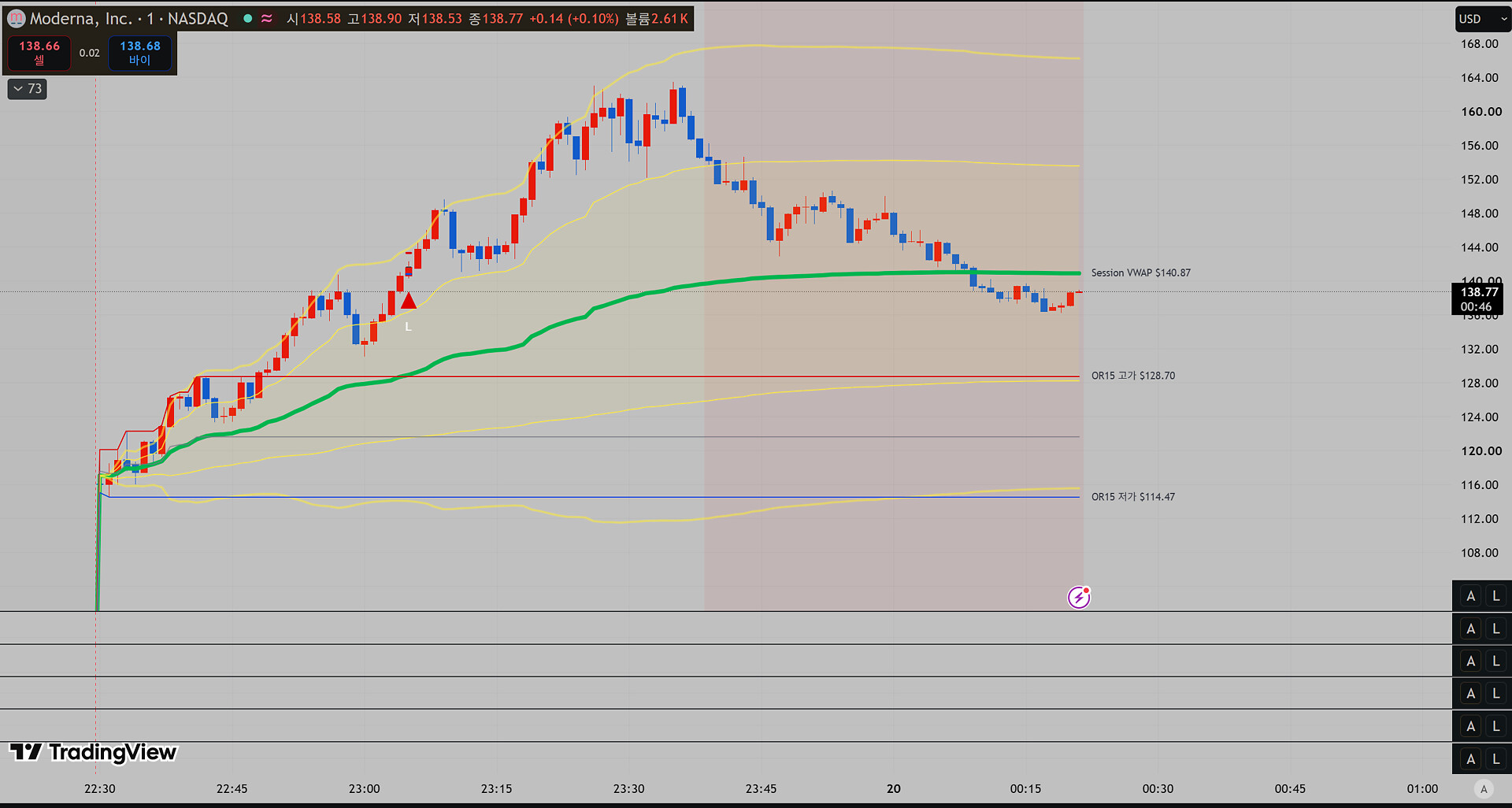Click the 00:30 time axis label
This screenshot has height=808, width=1512.
pos(1158,789)
